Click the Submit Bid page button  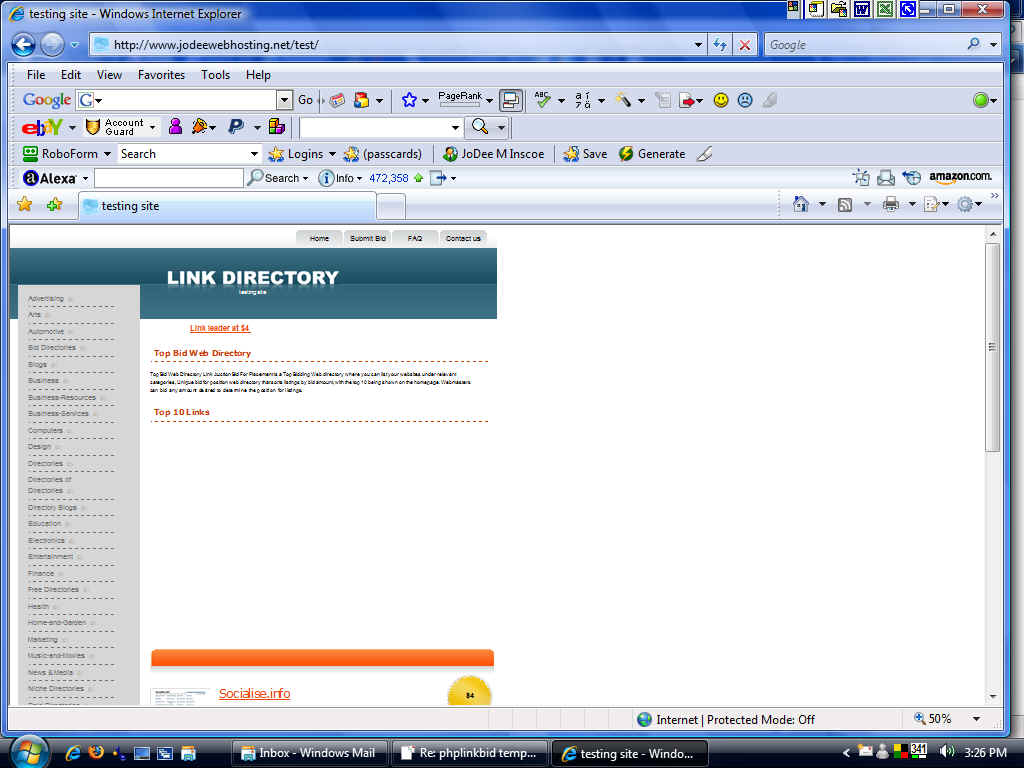(x=367, y=238)
